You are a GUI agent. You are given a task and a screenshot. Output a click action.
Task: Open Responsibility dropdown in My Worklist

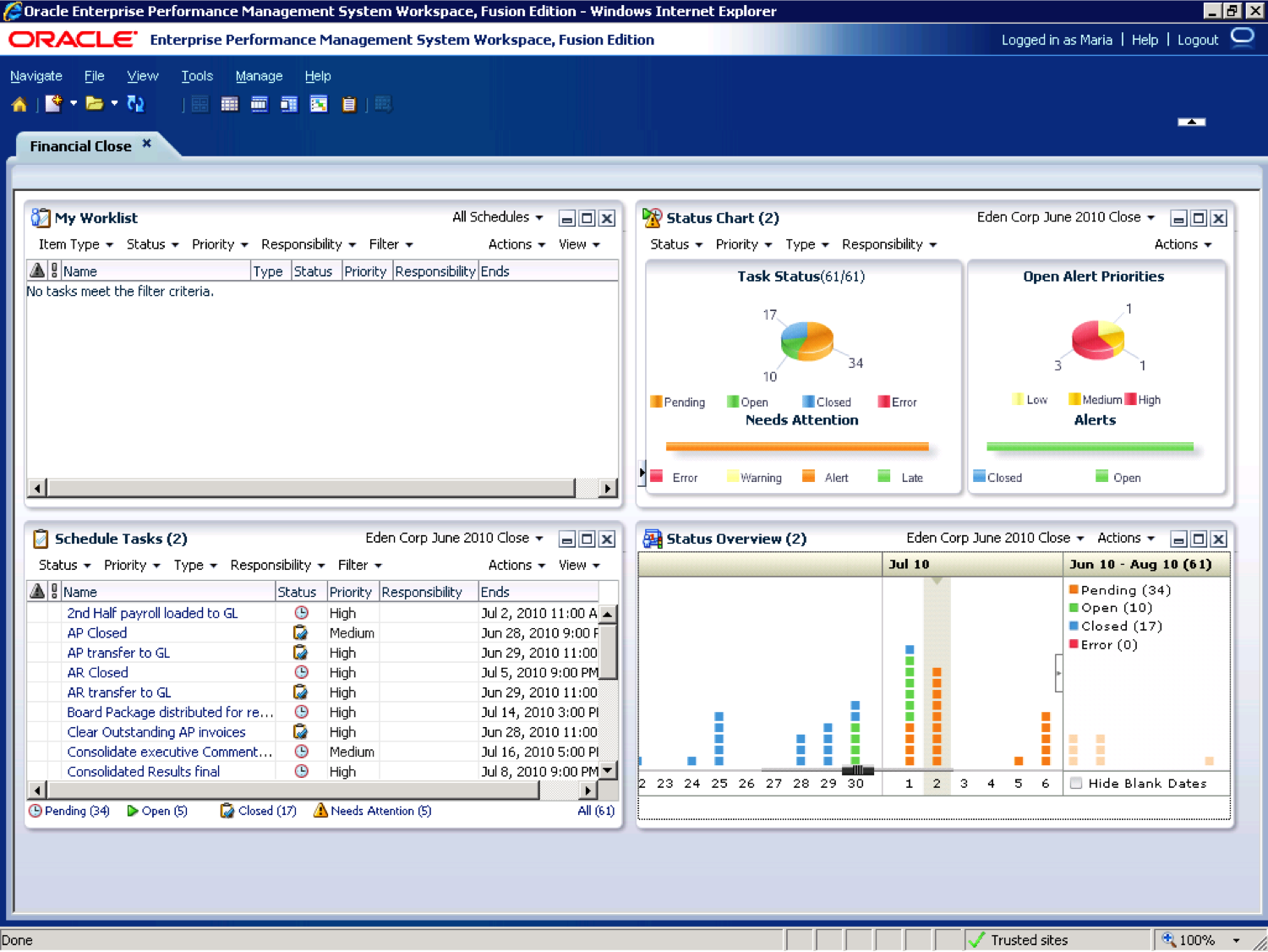point(309,244)
